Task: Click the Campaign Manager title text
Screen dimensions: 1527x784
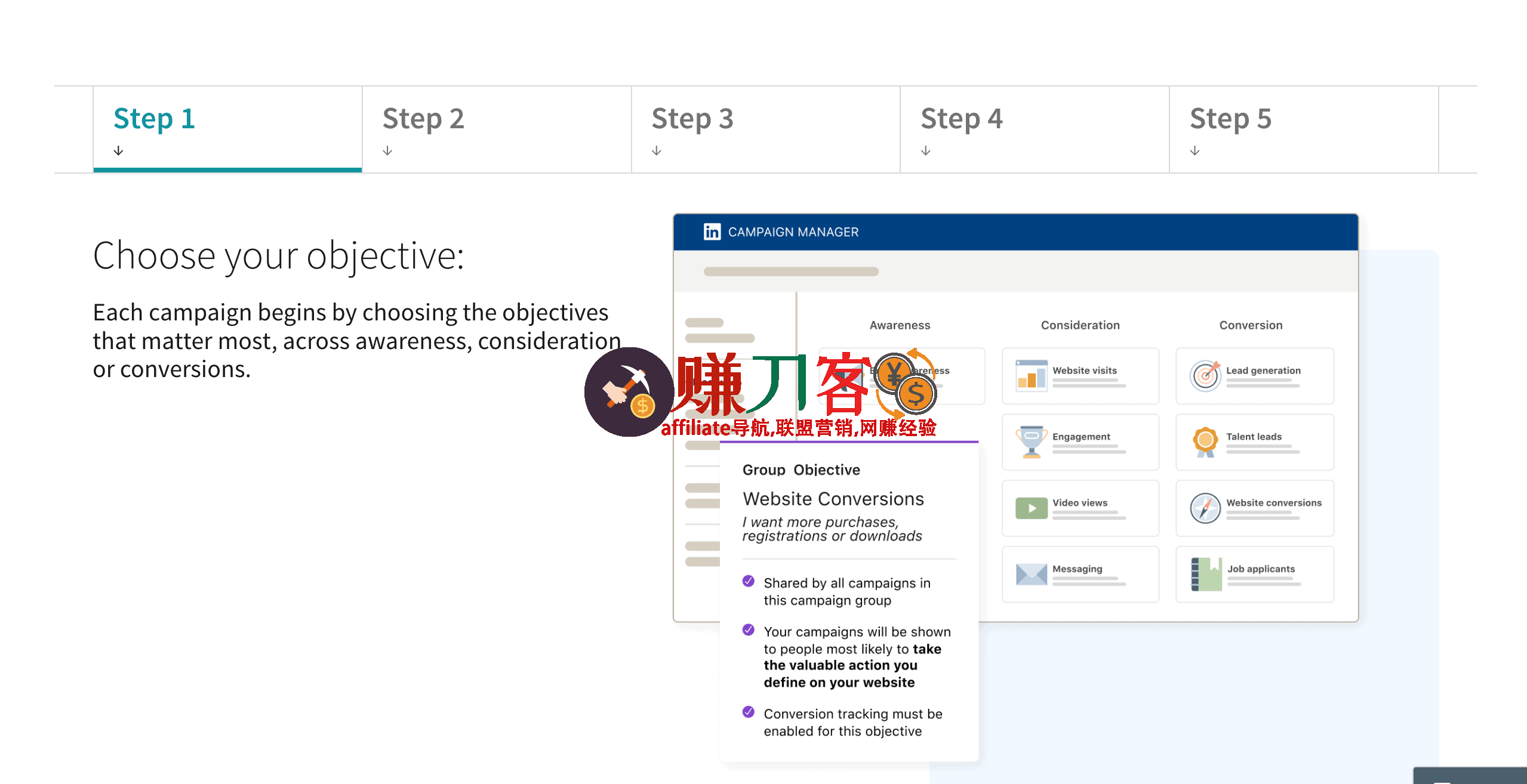Action: [793, 232]
